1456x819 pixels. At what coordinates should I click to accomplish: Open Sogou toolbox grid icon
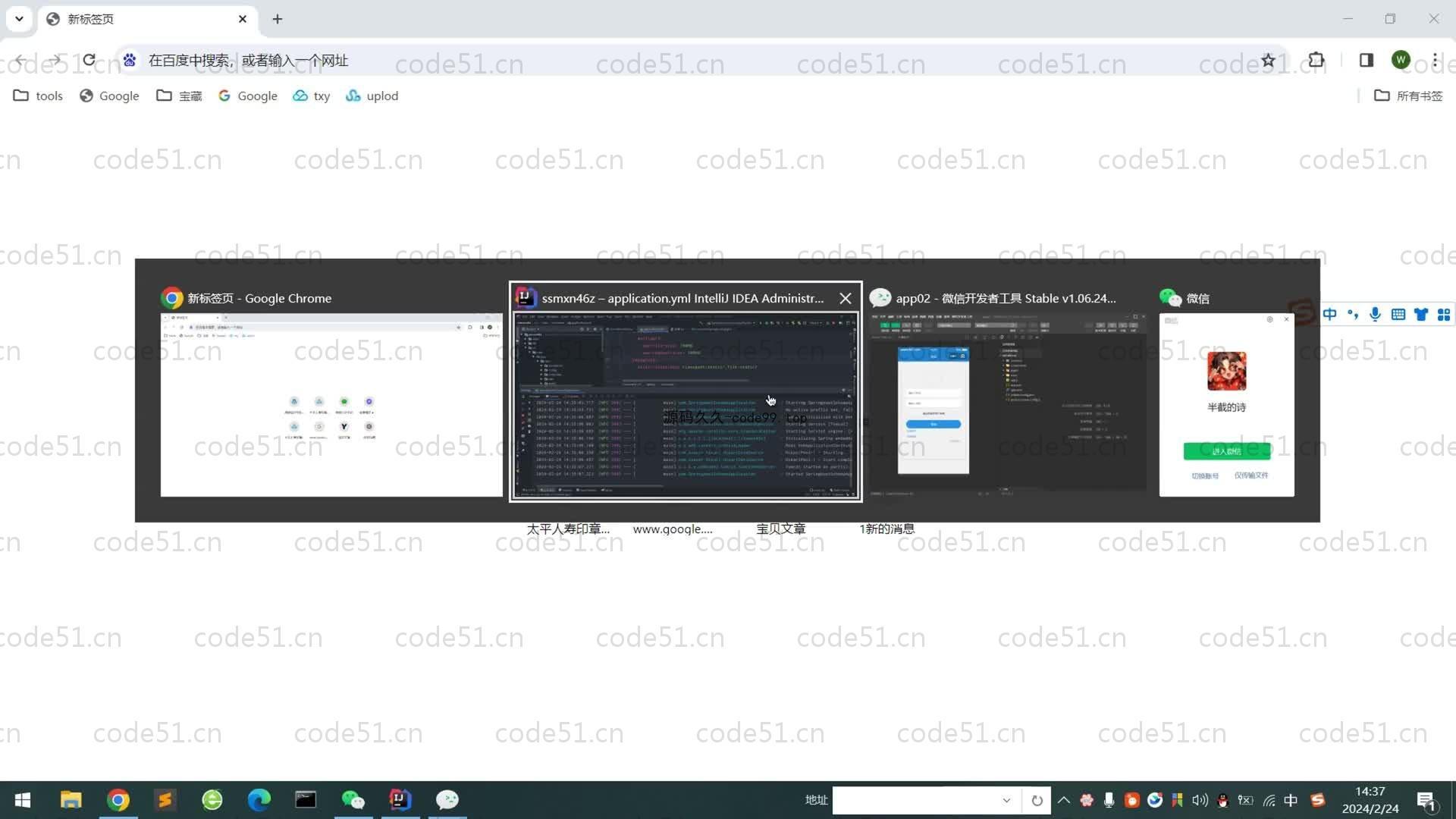[x=1444, y=314]
